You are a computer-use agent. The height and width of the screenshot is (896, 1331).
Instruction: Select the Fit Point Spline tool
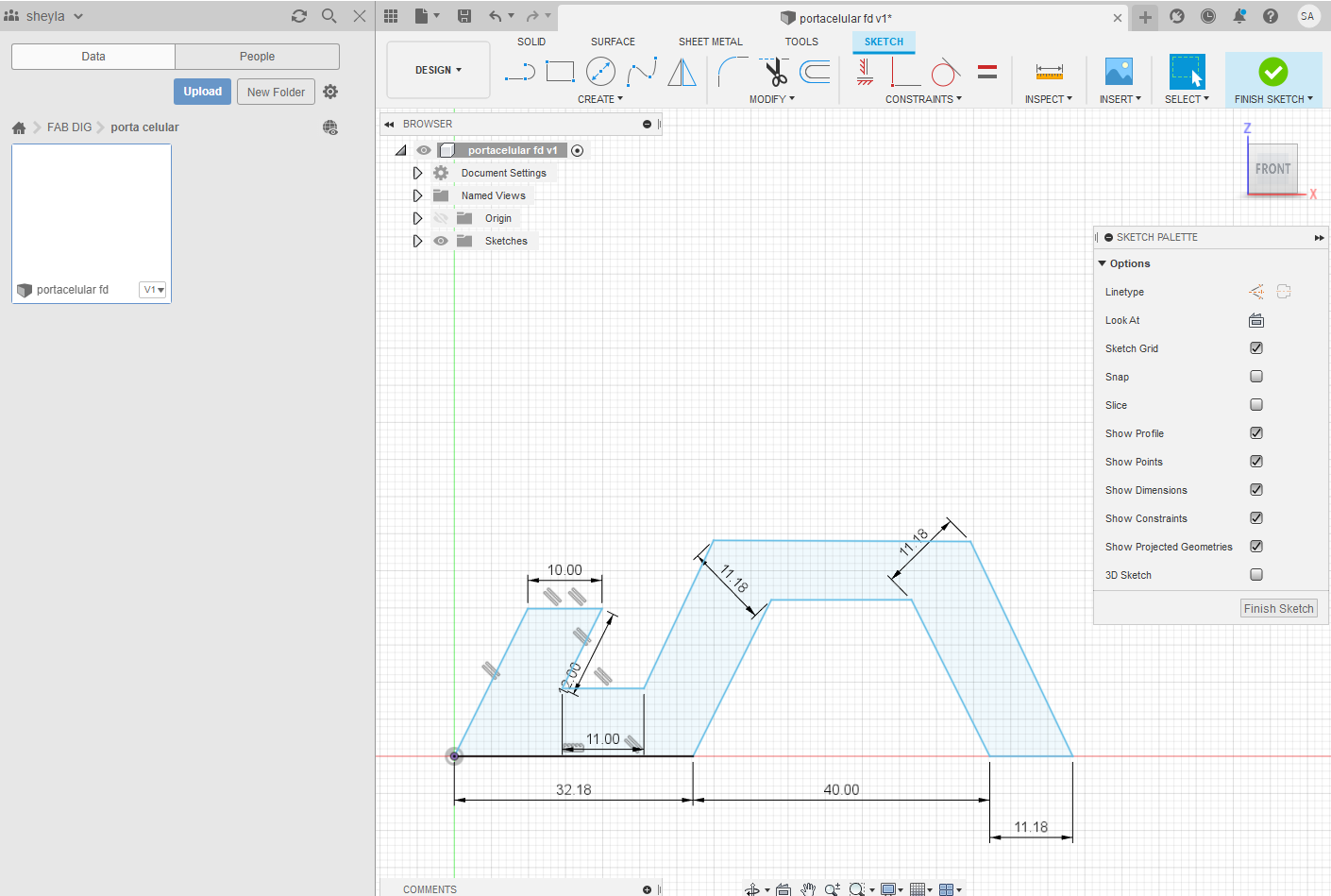coord(642,72)
